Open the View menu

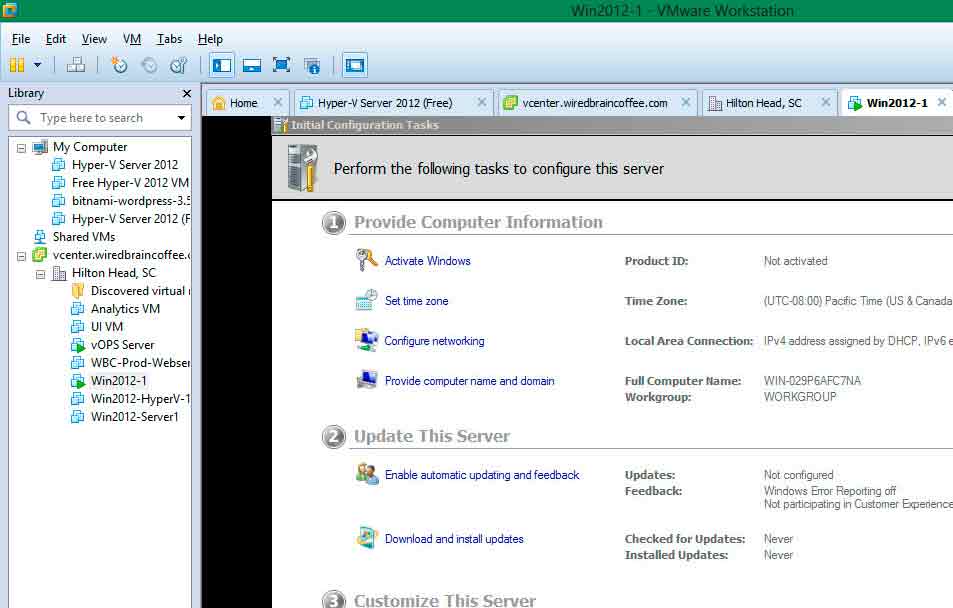(x=94, y=39)
